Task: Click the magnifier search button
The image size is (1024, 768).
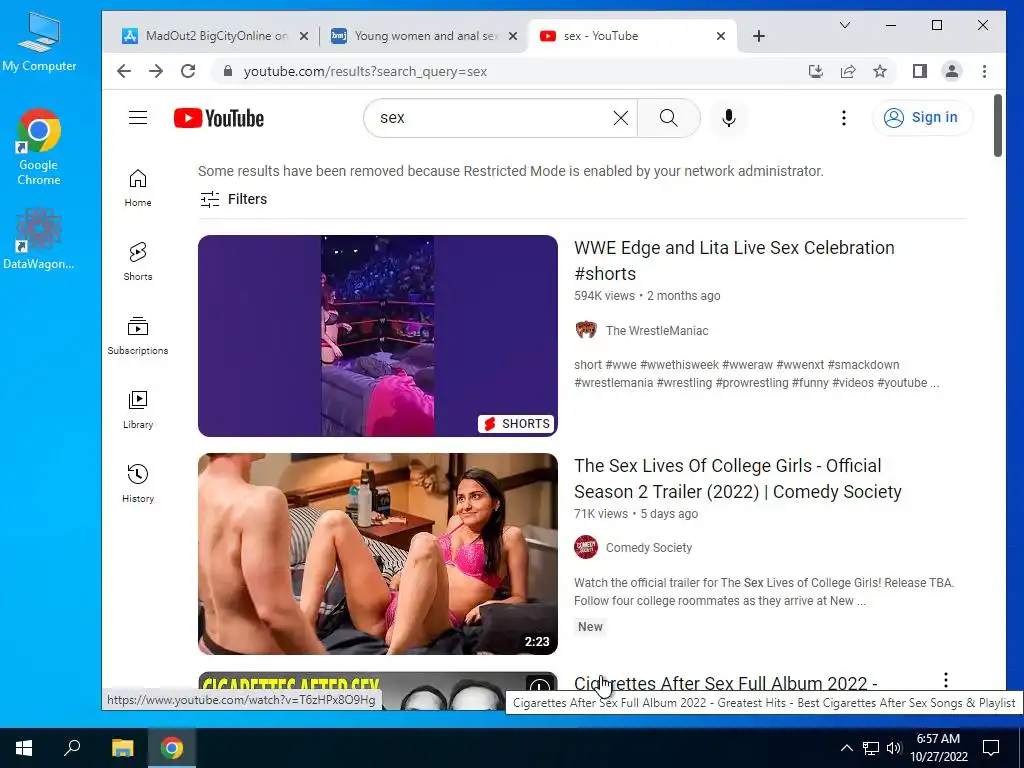Action: coord(669,118)
